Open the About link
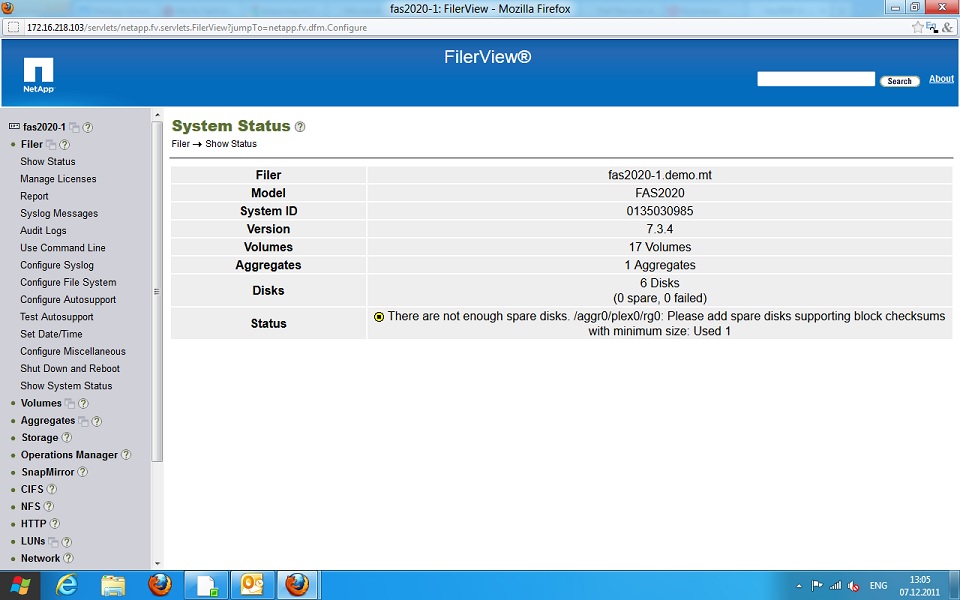Viewport: 960px width, 600px height. tap(941, 78)
